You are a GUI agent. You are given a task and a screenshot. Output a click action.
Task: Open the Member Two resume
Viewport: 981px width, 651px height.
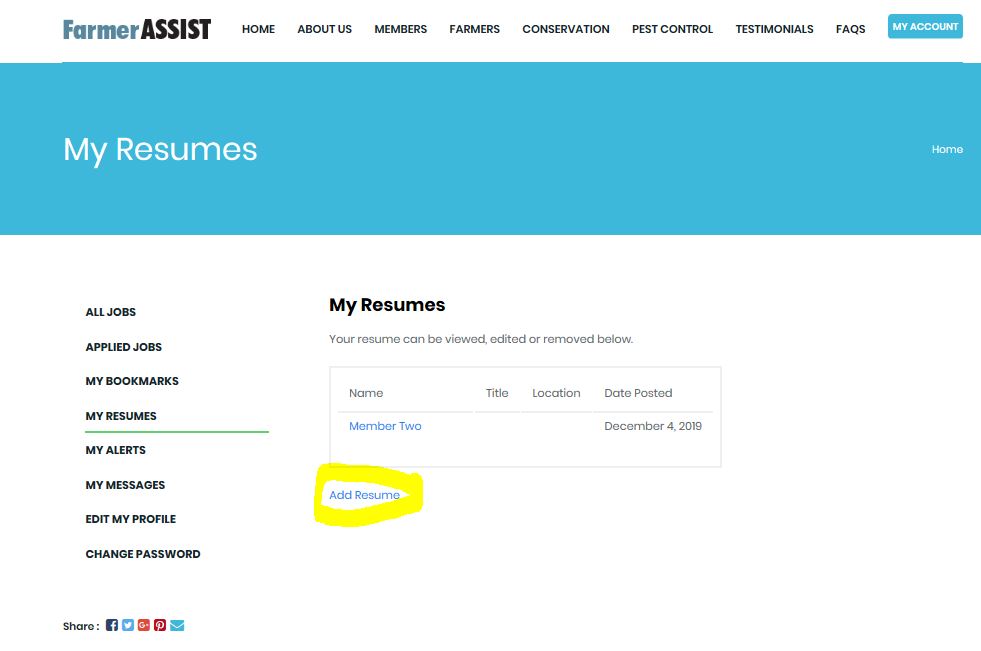pos(385,426)
